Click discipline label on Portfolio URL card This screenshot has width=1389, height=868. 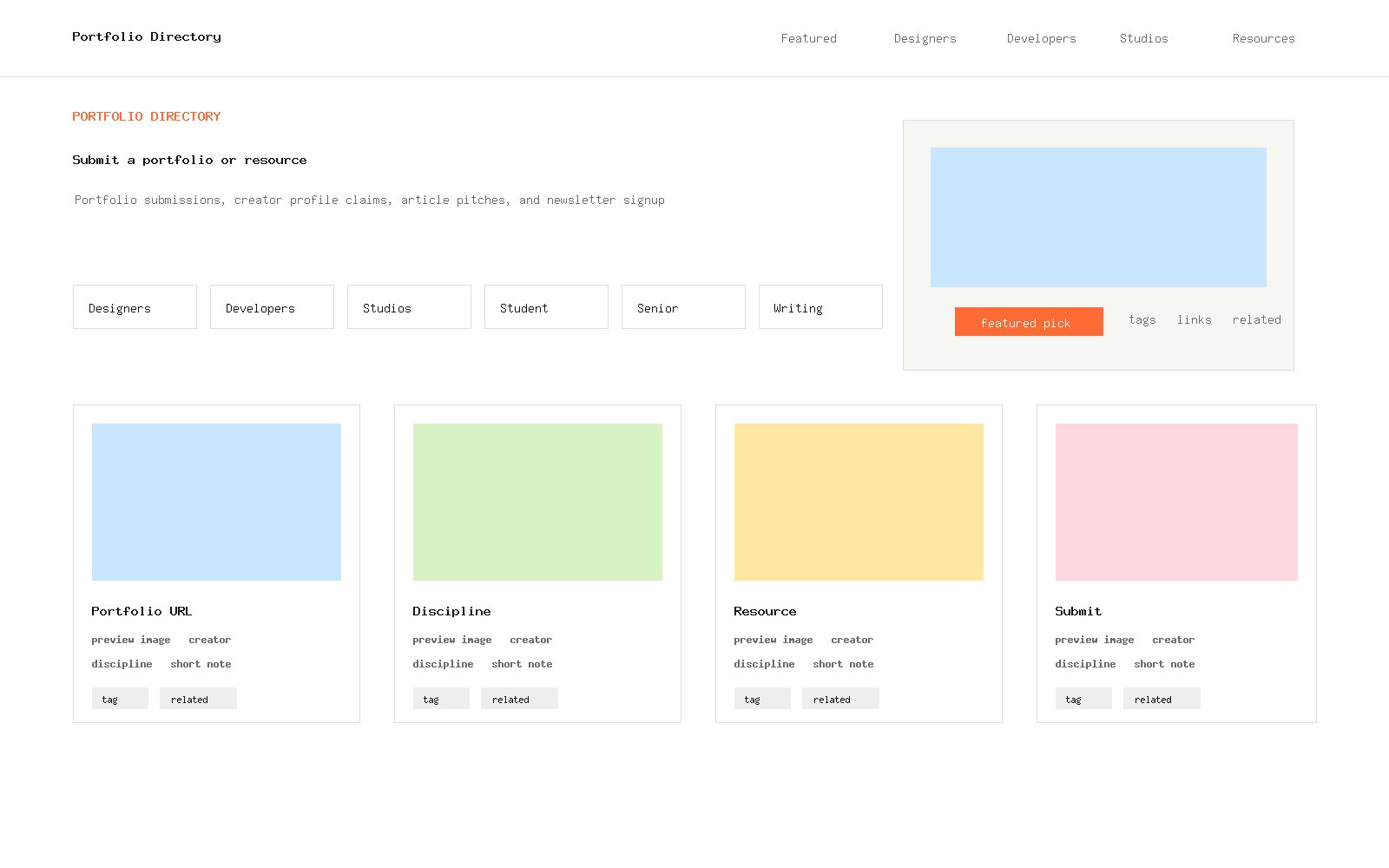point(122,664)
